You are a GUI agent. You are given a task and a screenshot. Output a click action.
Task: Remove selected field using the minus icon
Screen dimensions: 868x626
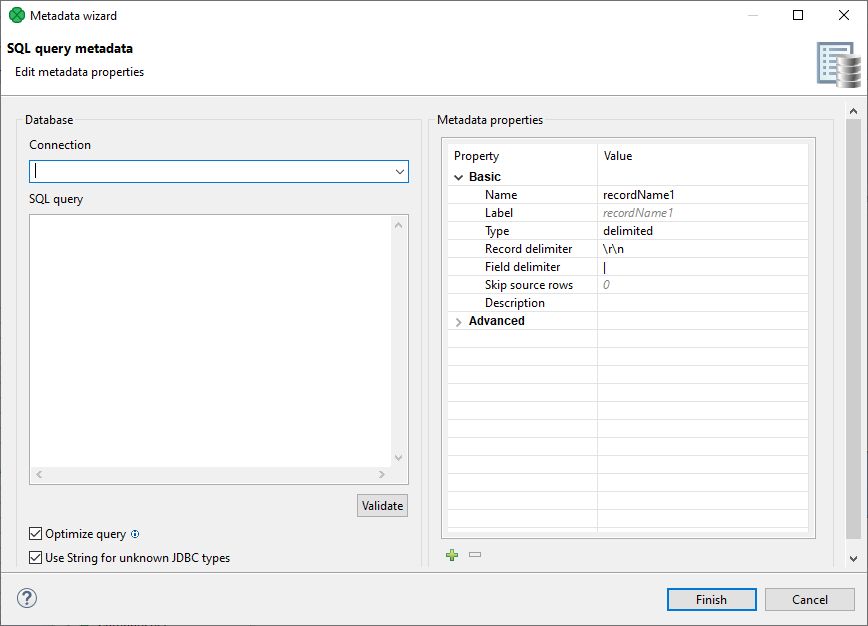coord(474,554)
